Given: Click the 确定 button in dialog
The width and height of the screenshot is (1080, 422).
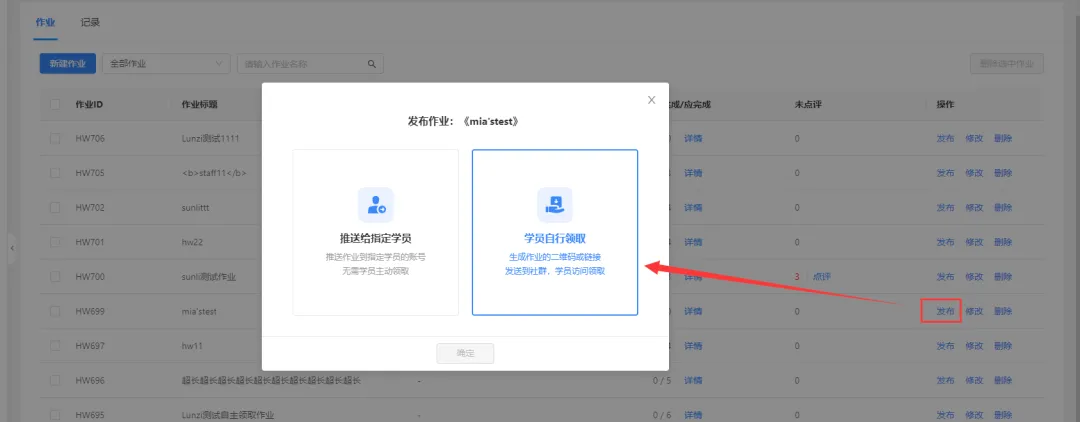Looking at the screenshot, I should tap(465, 353).
